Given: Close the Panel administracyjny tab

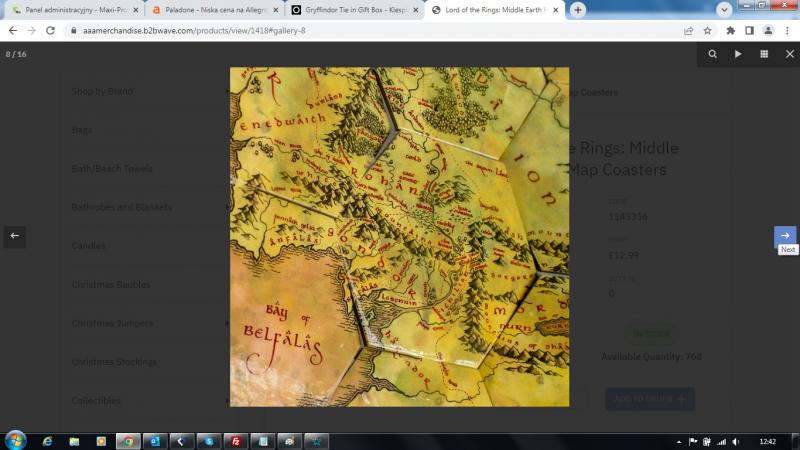Looking at the screenshot, I should (x=136, y=10).
